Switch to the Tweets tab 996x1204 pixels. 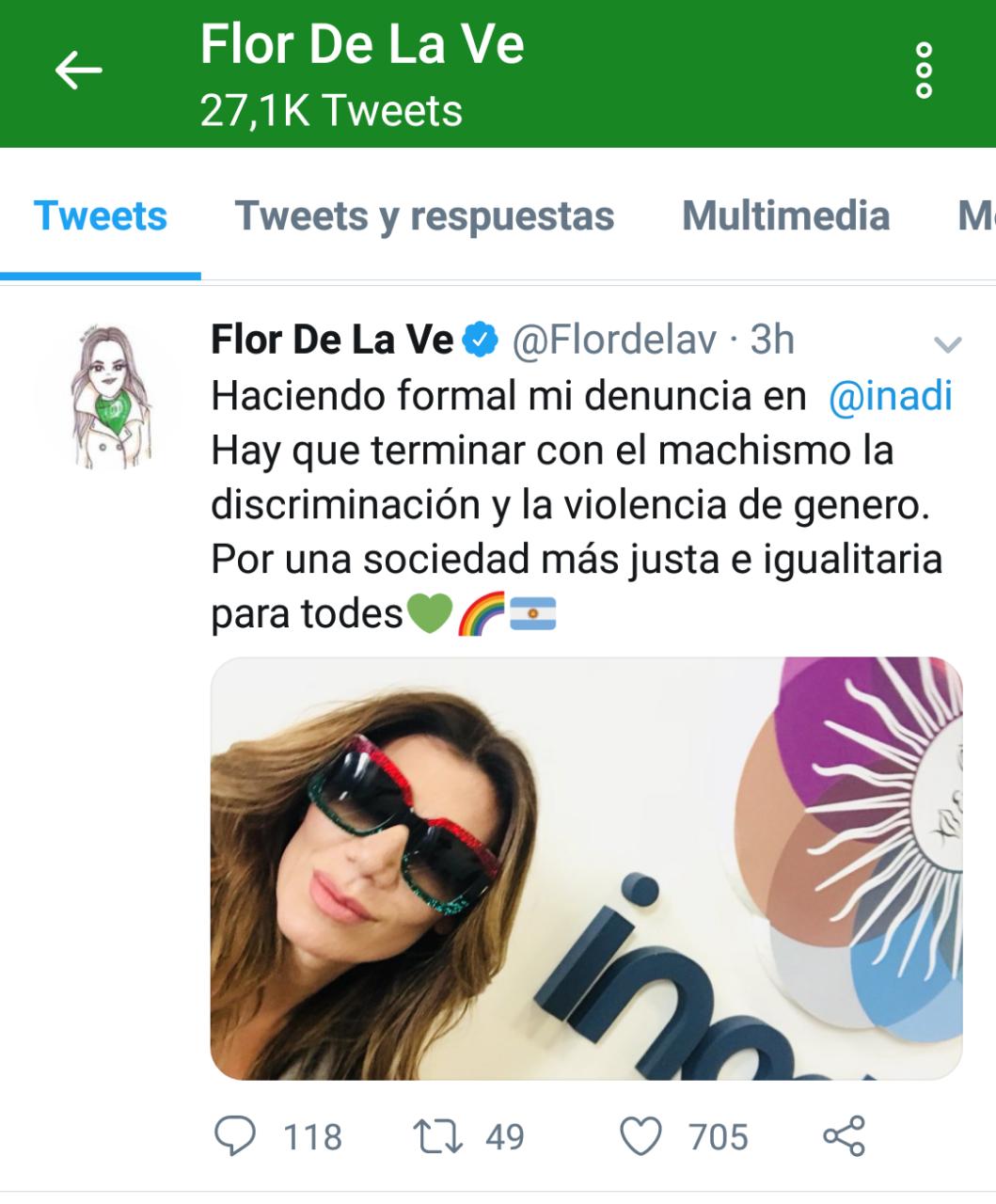tap(101, 215)
